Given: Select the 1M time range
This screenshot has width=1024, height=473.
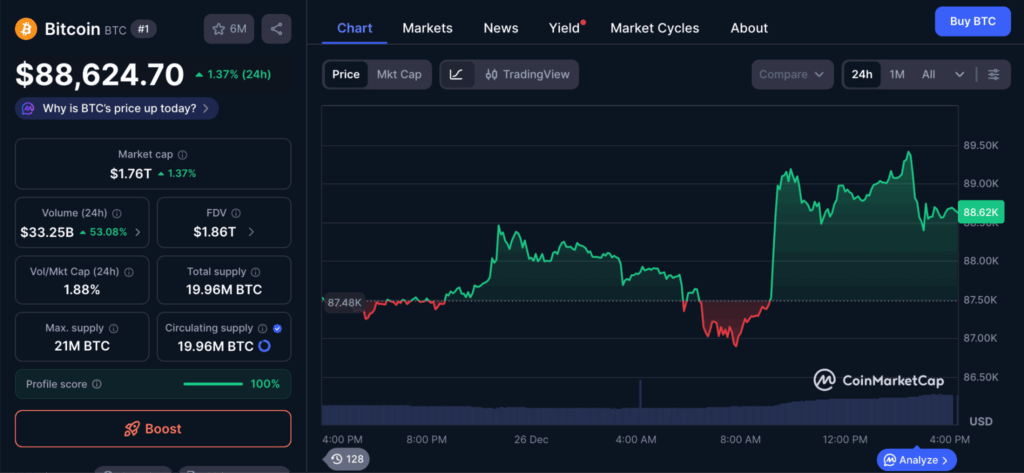Looking at the screenshot, I should coord(897,75).
